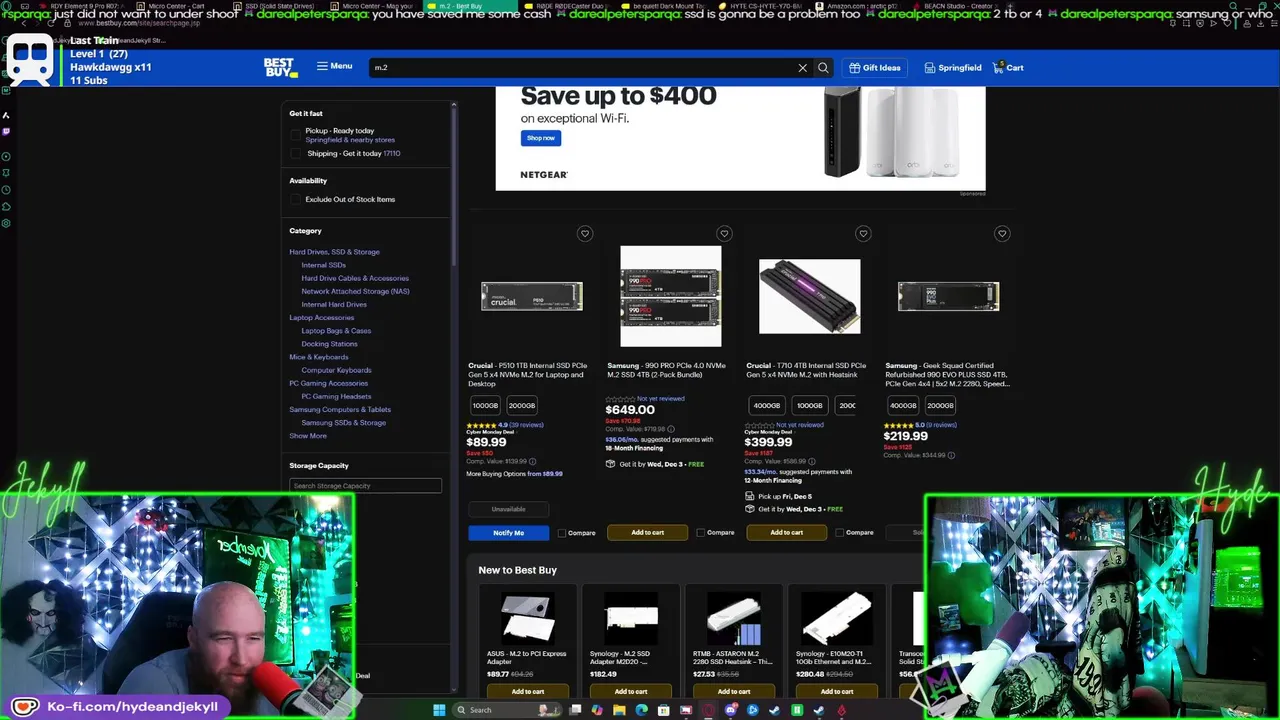Open the Windows Start menu
The height and width of the screenshot is (720, 1280).
[x=438, y=710]
